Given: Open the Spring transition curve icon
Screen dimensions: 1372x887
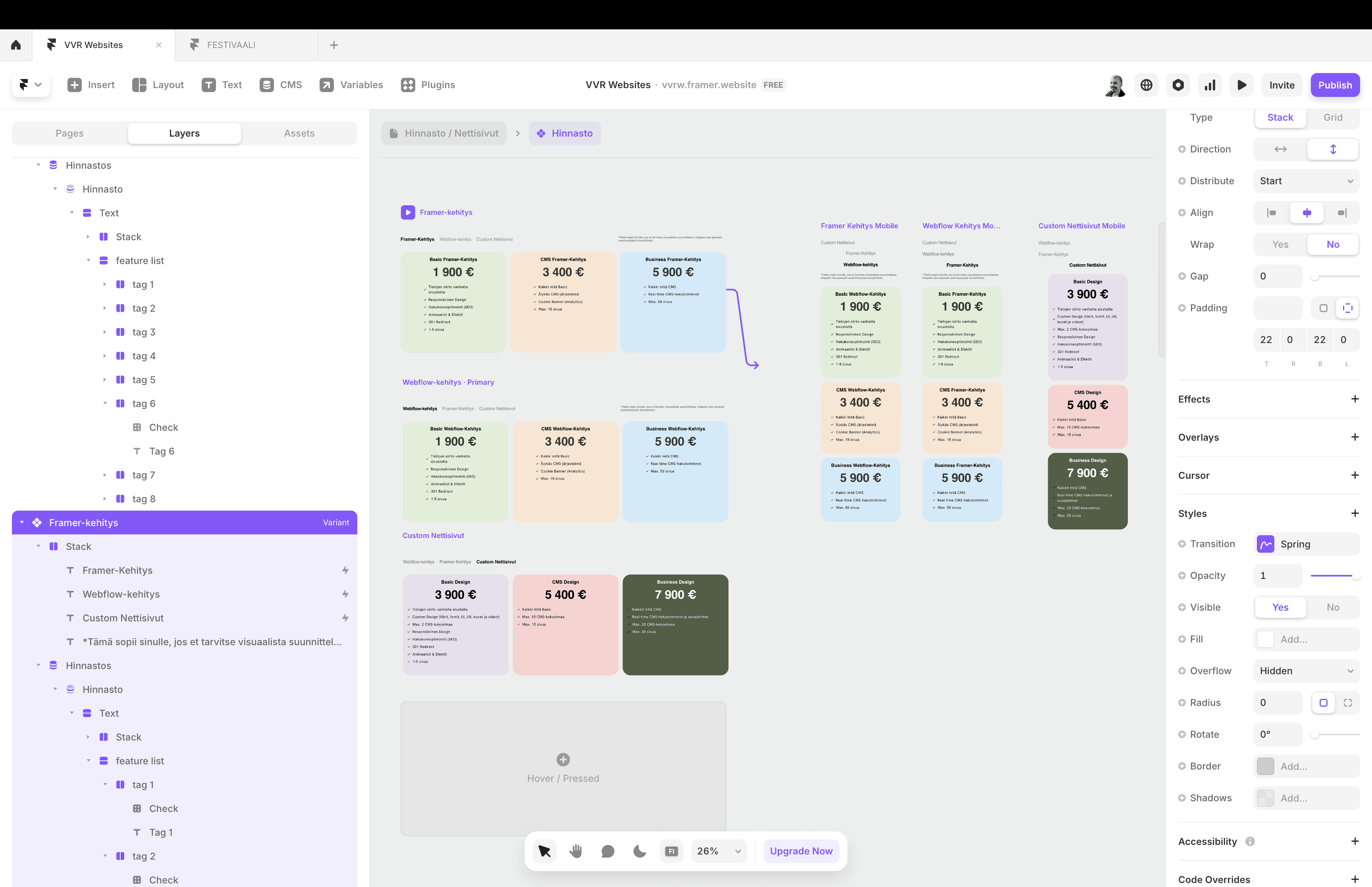Looking at the screenshot, I should [1266, 544].
